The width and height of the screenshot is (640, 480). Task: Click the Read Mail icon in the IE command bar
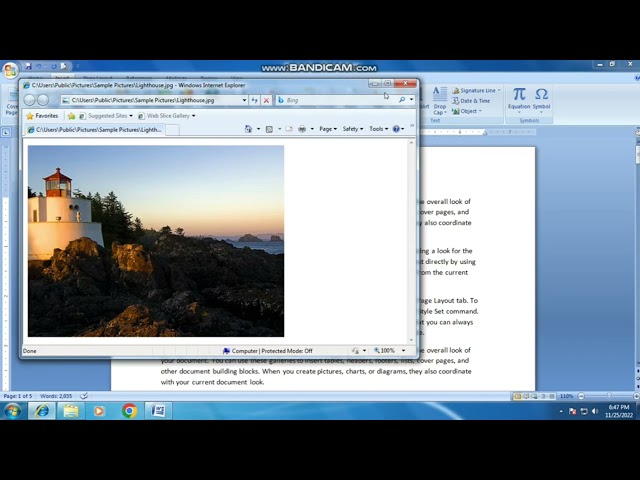tap(289, 129)
